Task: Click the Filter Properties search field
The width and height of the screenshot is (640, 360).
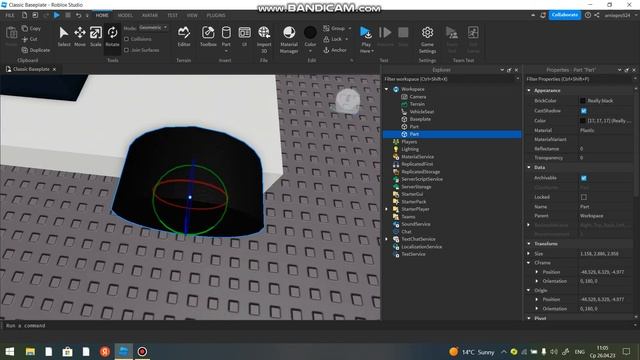Action: click(x=580, y=79)
